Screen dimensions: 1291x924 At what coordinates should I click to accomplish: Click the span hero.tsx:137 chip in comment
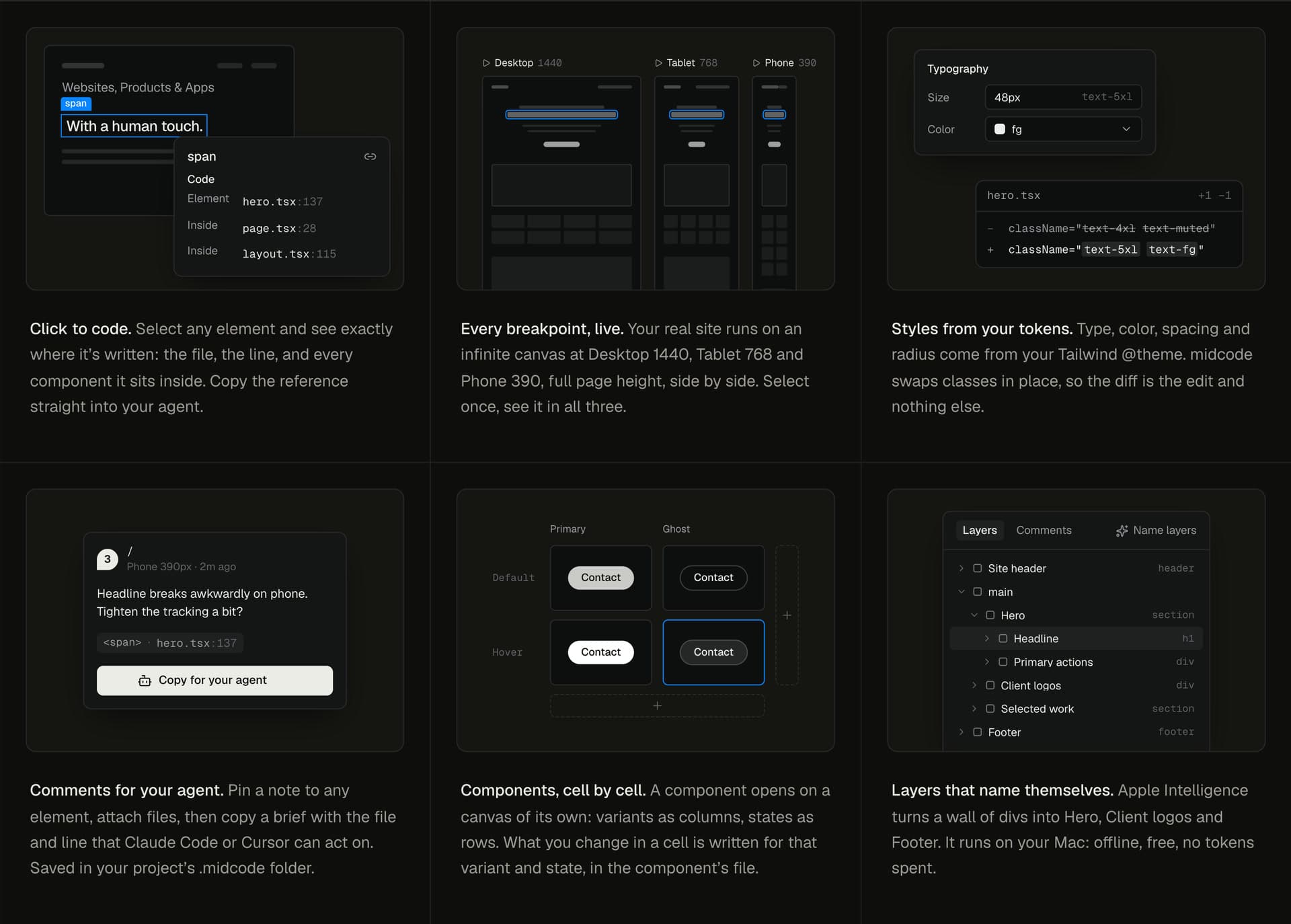170,643
